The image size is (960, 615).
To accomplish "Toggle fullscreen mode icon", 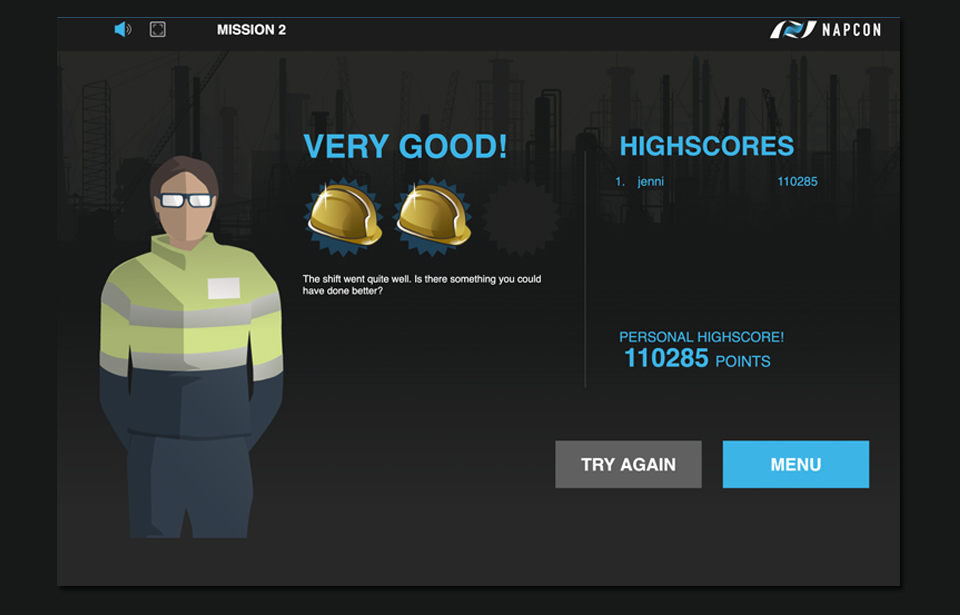I will tap(157, 29).
